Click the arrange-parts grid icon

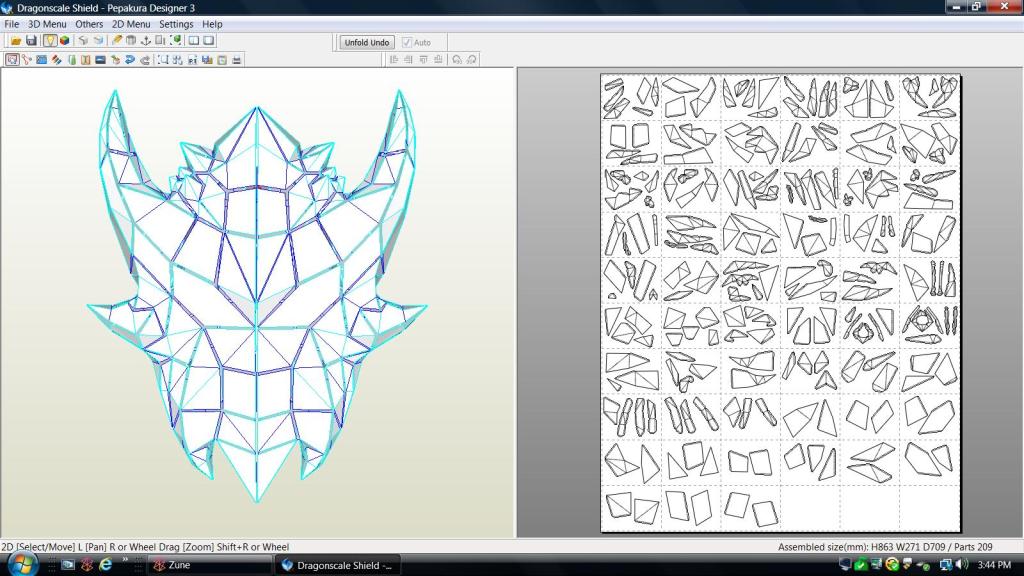[177, 59]
